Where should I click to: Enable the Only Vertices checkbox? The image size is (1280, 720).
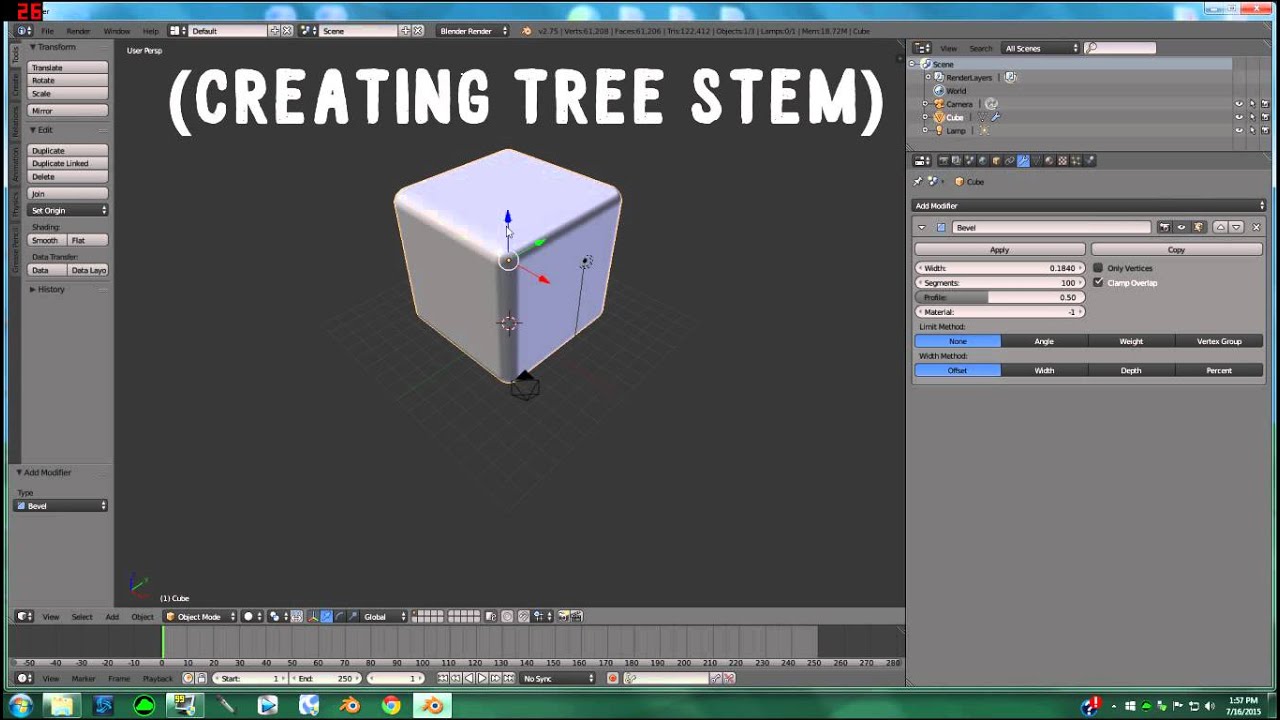[x=1098, y=268]
